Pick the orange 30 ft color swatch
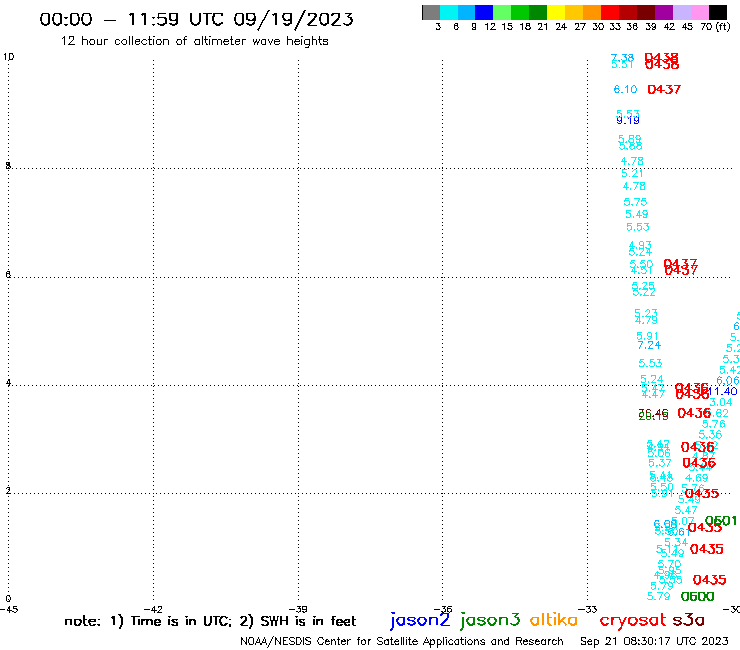The image size is (740, 650). pyautogui.click(x=592, y=12)
